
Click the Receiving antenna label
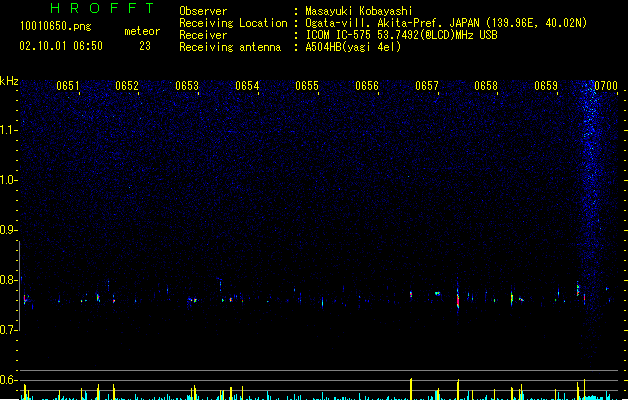coord(230,47)
